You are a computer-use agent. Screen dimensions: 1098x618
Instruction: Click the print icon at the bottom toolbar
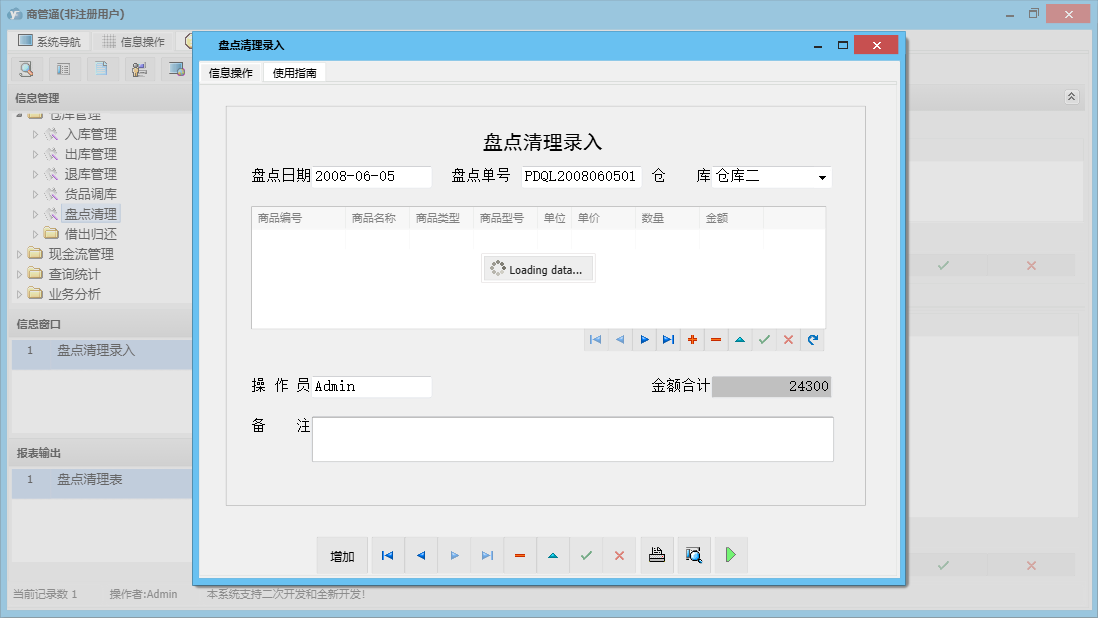[x=657, y=555]
